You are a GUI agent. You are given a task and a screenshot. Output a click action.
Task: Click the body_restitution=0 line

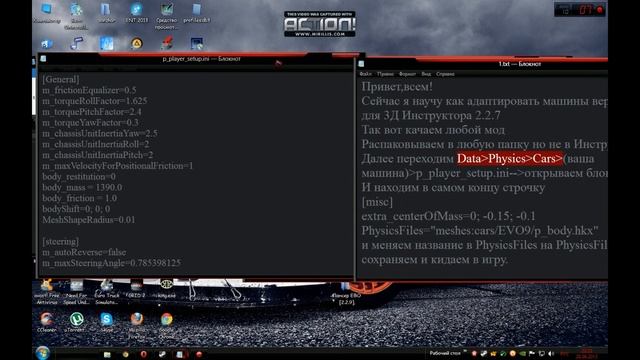click(x=78, y=177)
